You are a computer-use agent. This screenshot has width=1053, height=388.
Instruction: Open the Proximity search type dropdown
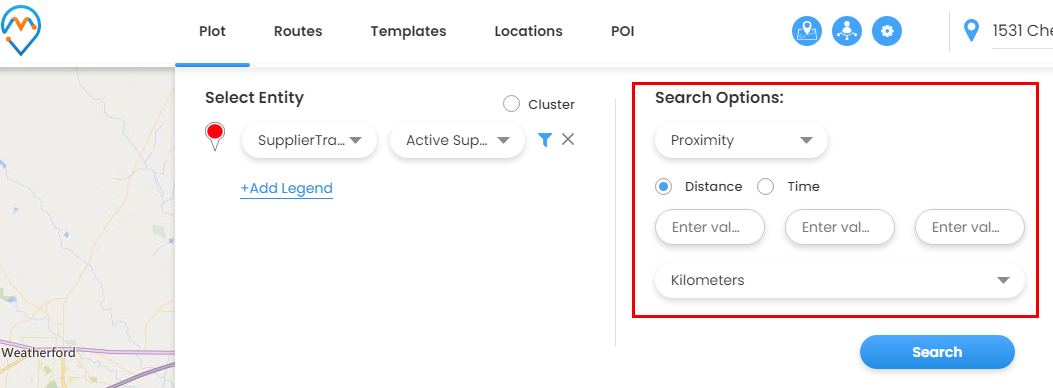[x=741, y=140]
